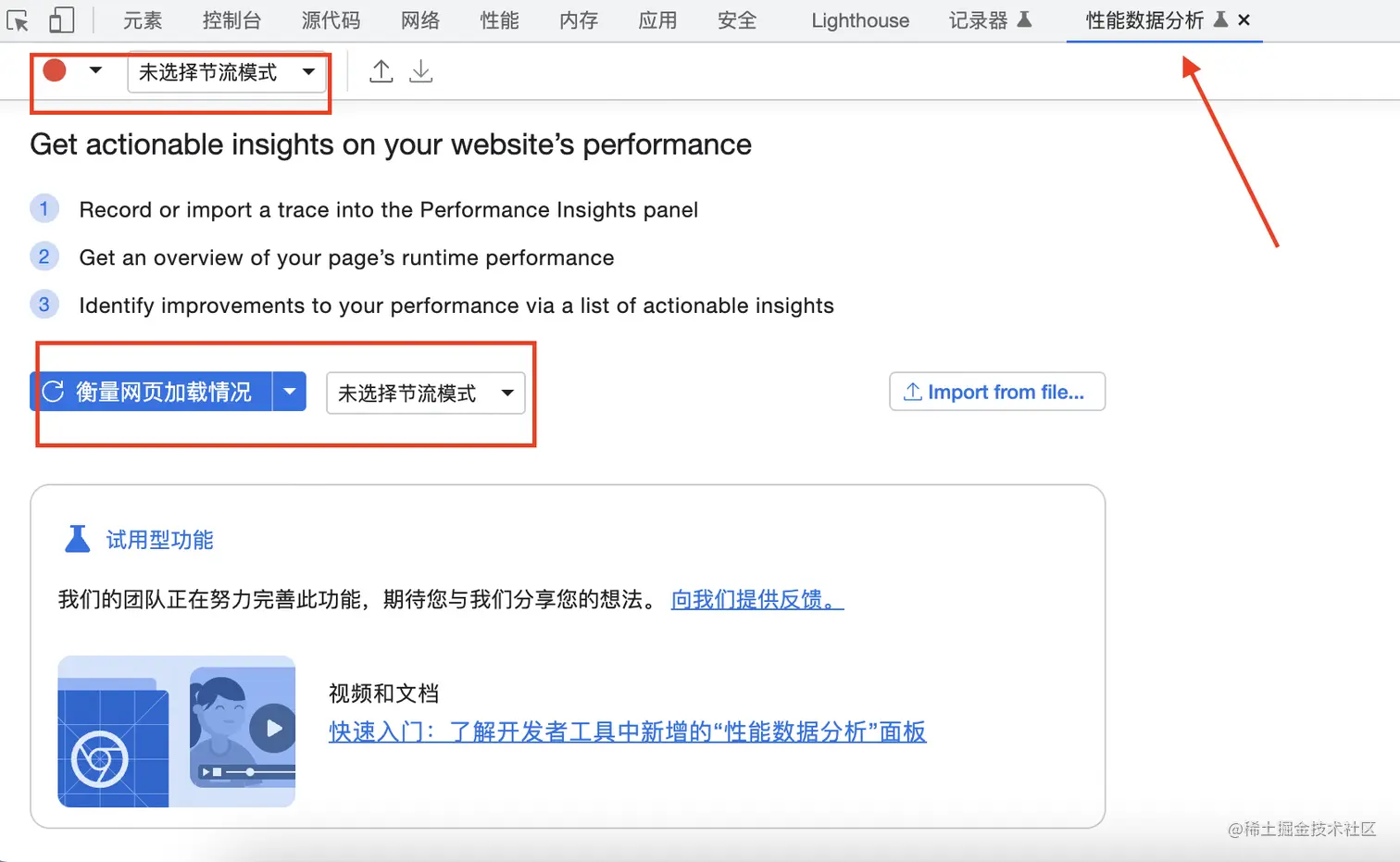Click the import trace upload icon
Image resolution: width=1400 pixels, height=862 pixels.
tap(381, 70)
